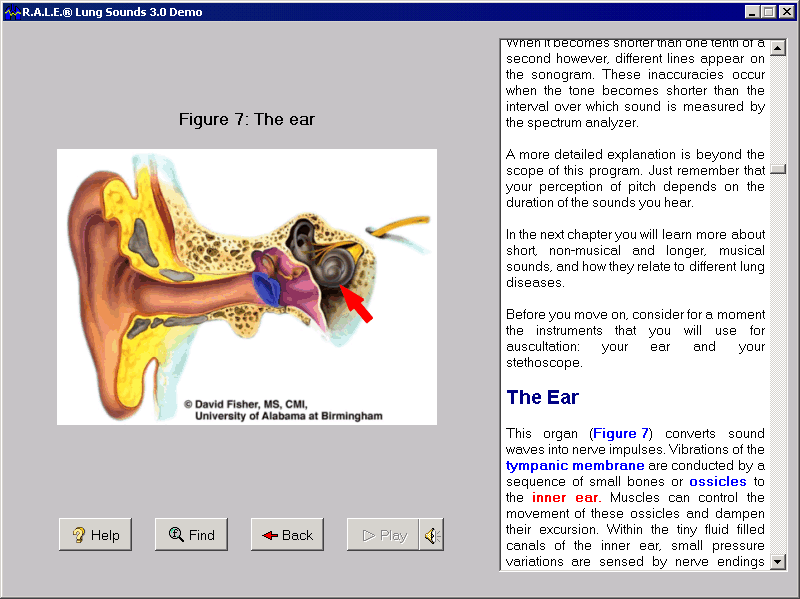800x599 pixels.
Task: Click the heading titled The Ear
Action: coord(542,397)
